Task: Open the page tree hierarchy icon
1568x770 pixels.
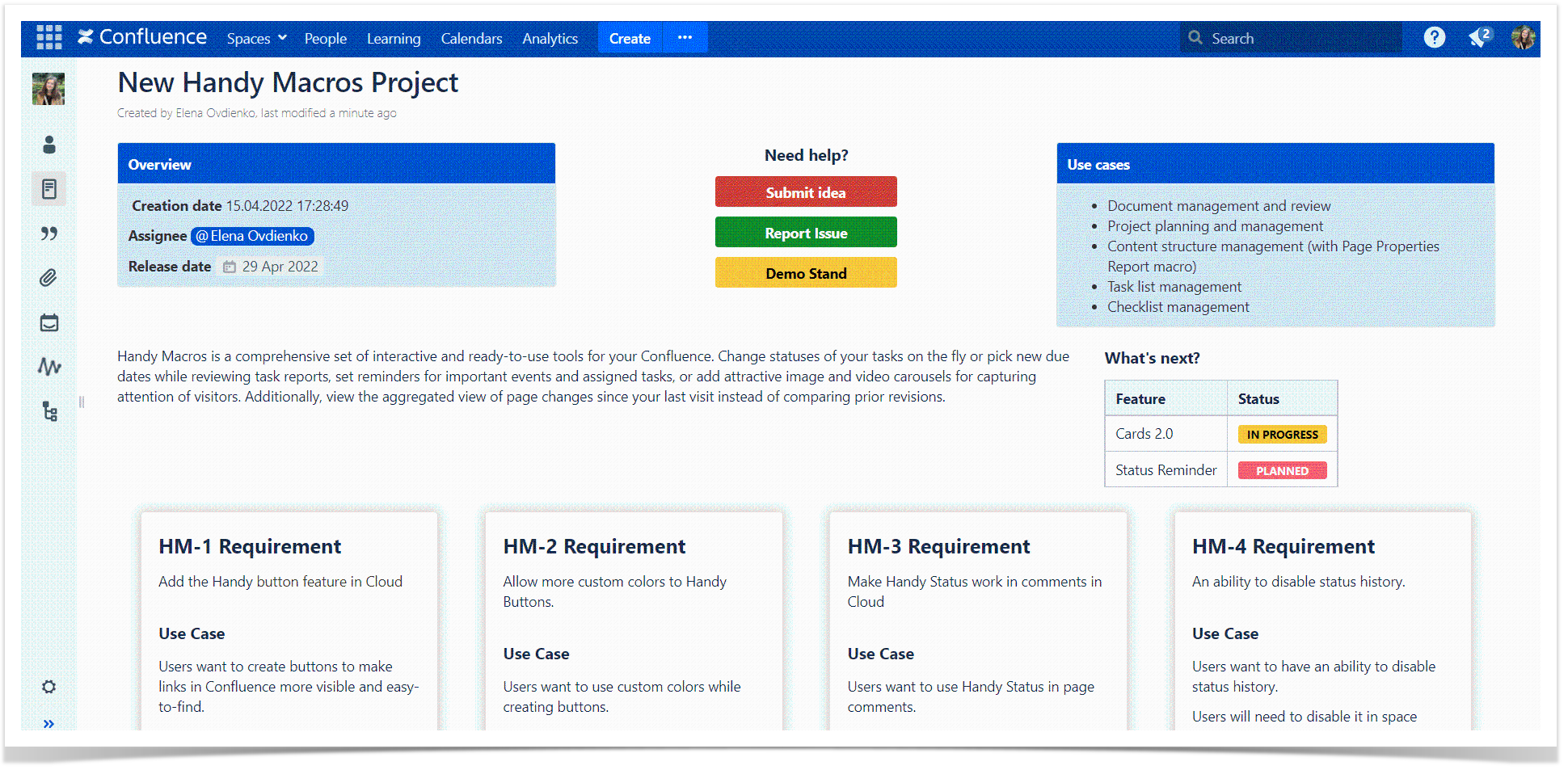Action: (x=49, y=411)
